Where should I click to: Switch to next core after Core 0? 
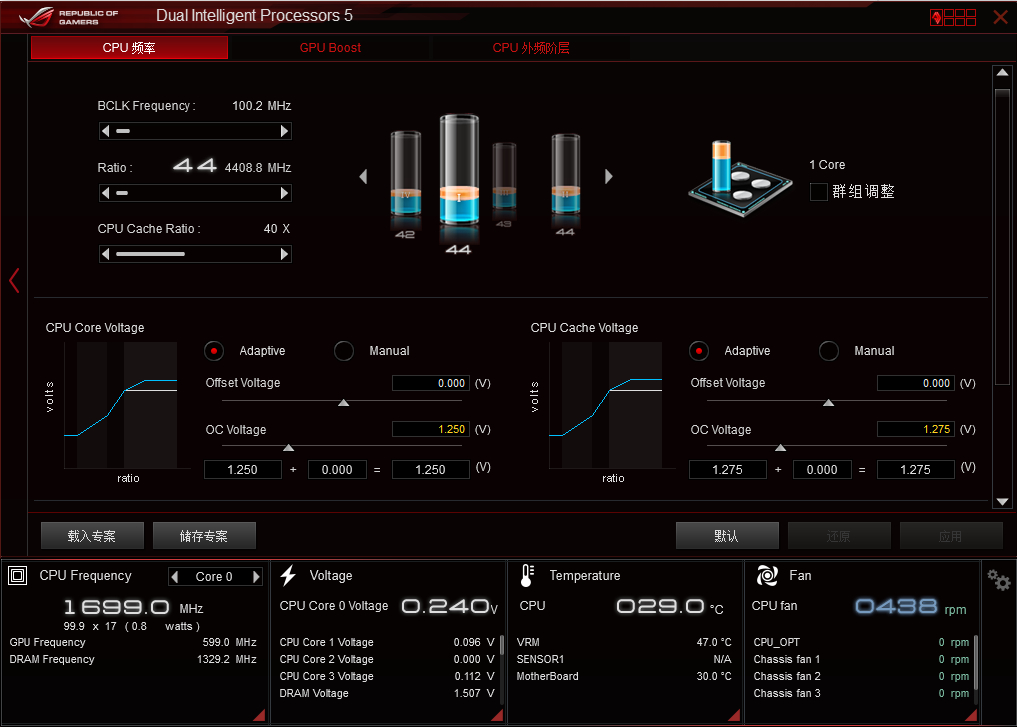point(256,577)
